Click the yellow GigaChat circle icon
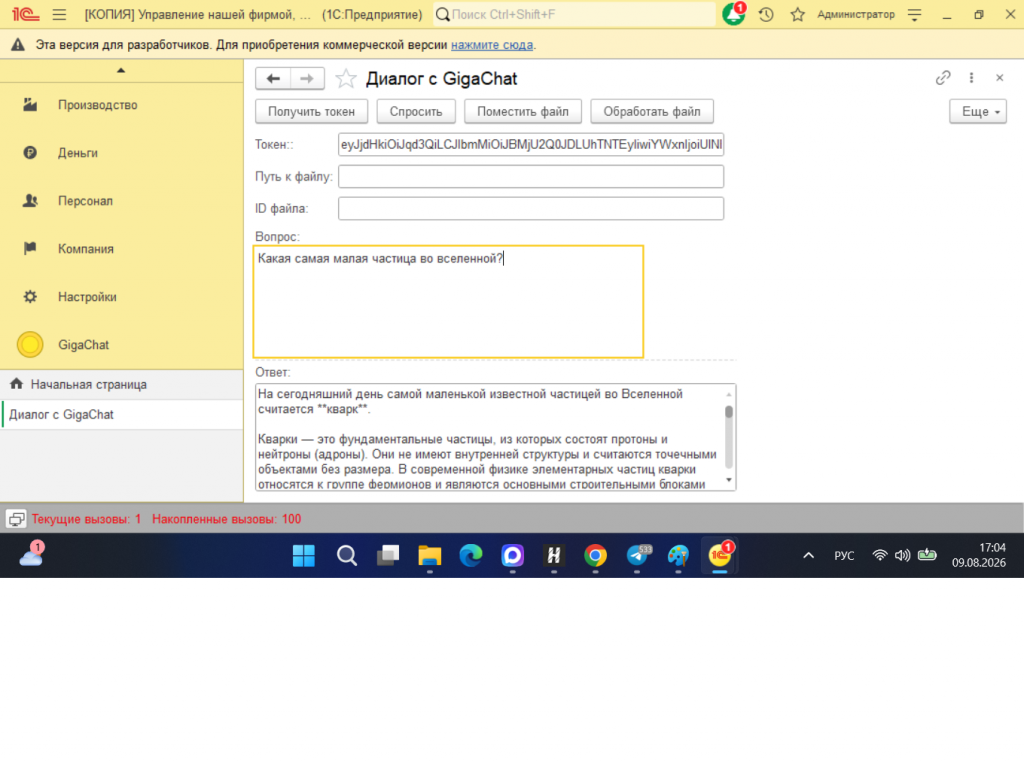The image size is (1024, 763). coord(30,344)
